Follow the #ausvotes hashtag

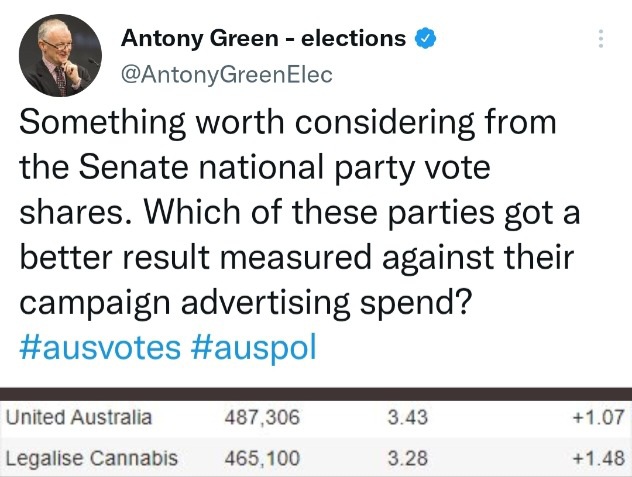(100, 348)
